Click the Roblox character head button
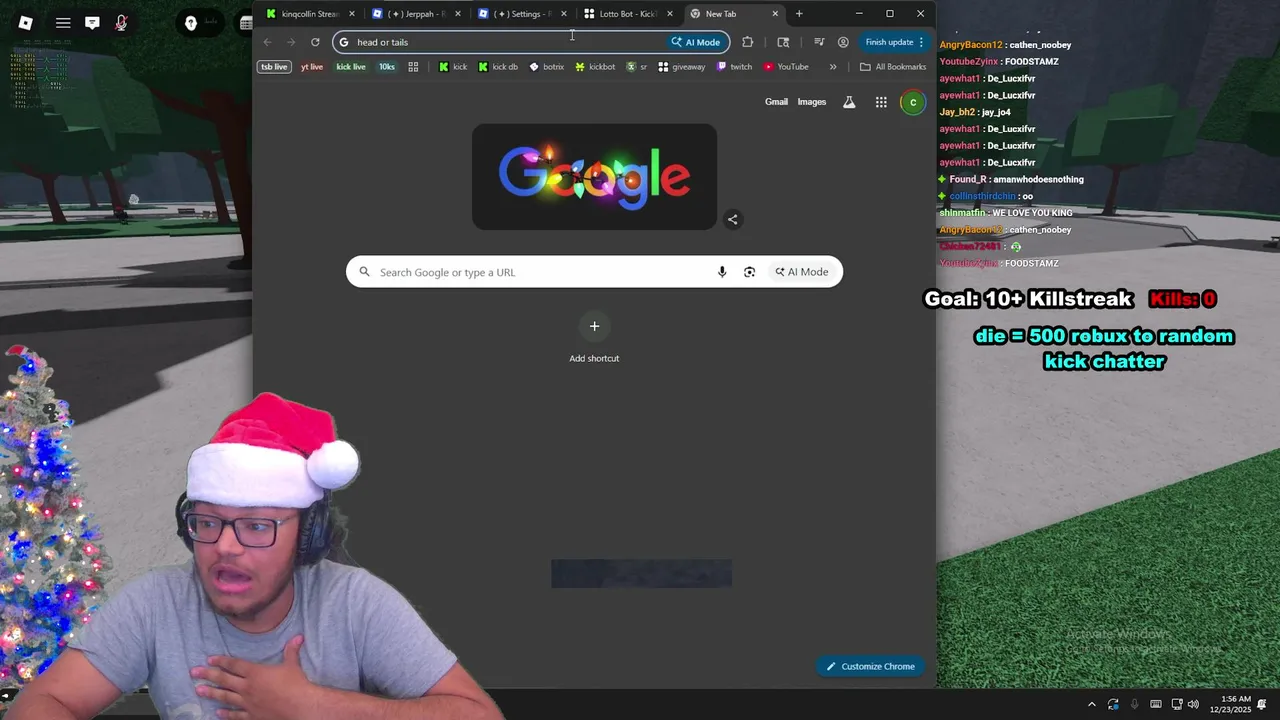This screenshot has height=720, width=1280. [x=191, y=22]
